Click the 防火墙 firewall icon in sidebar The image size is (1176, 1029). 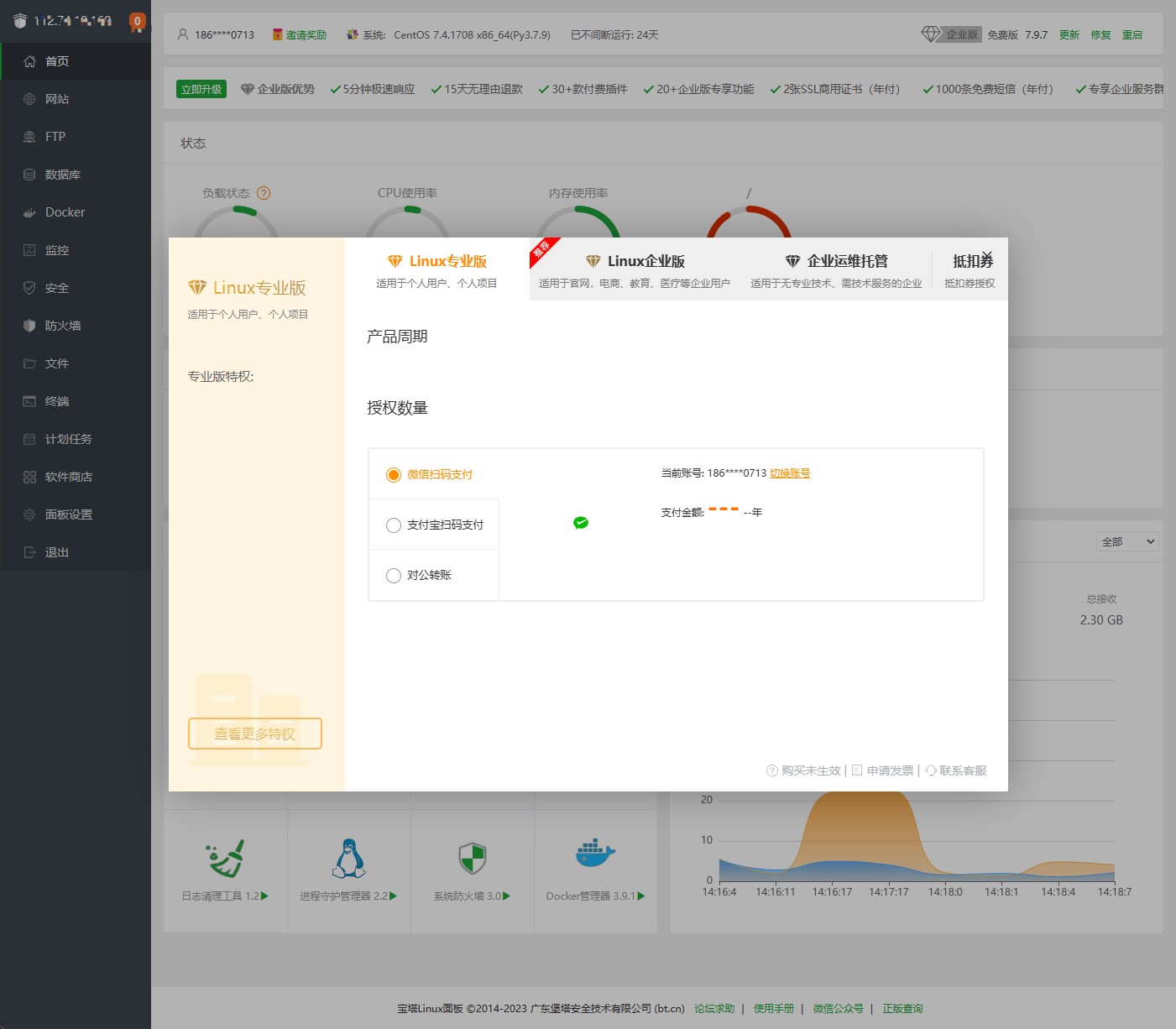[x=29, y=326]
